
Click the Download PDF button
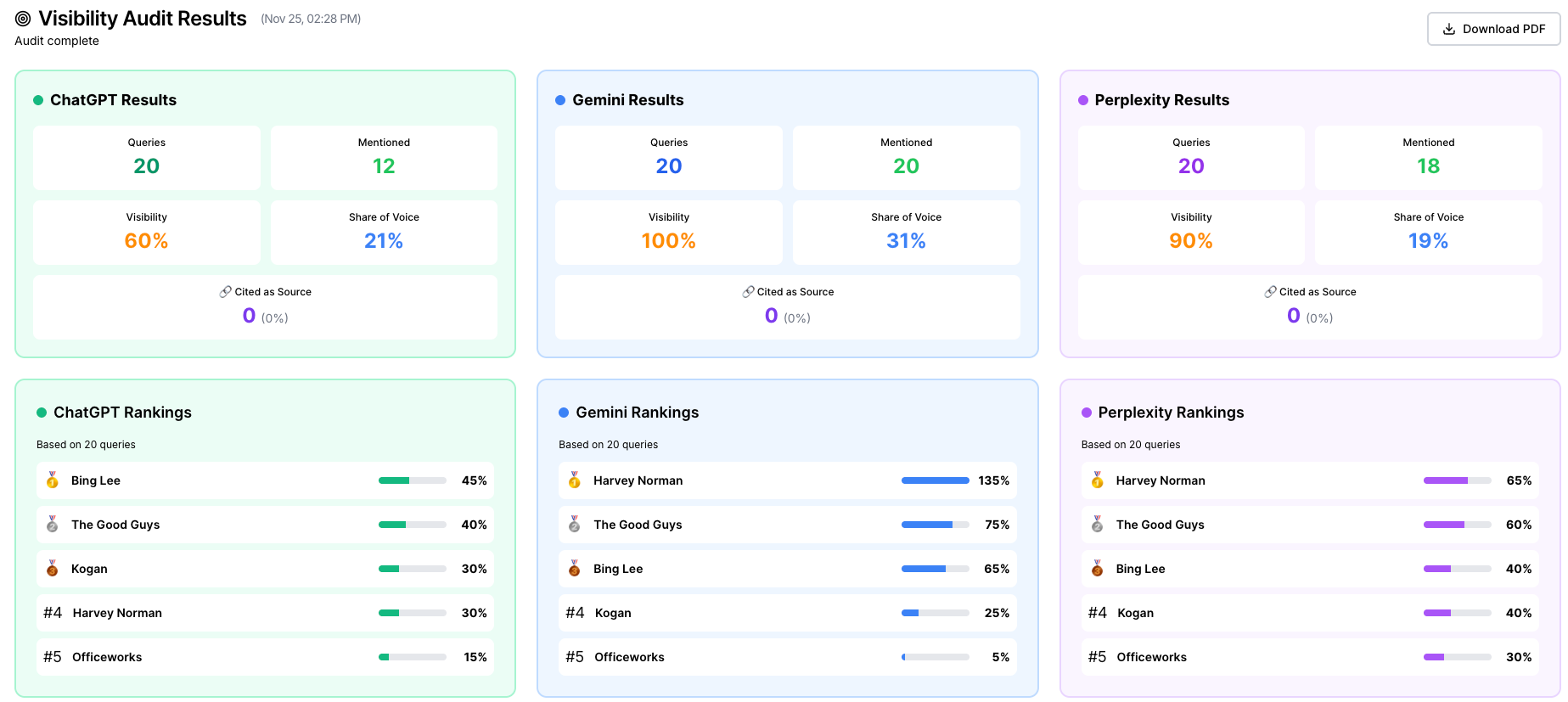[1493, 29]
